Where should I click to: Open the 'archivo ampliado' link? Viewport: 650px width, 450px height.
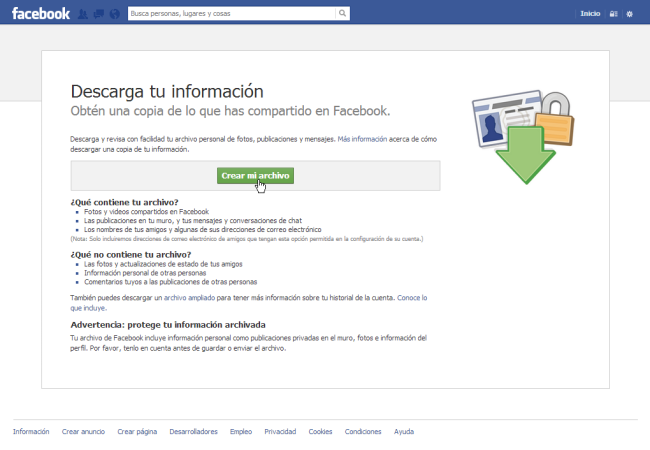[189, 298]
